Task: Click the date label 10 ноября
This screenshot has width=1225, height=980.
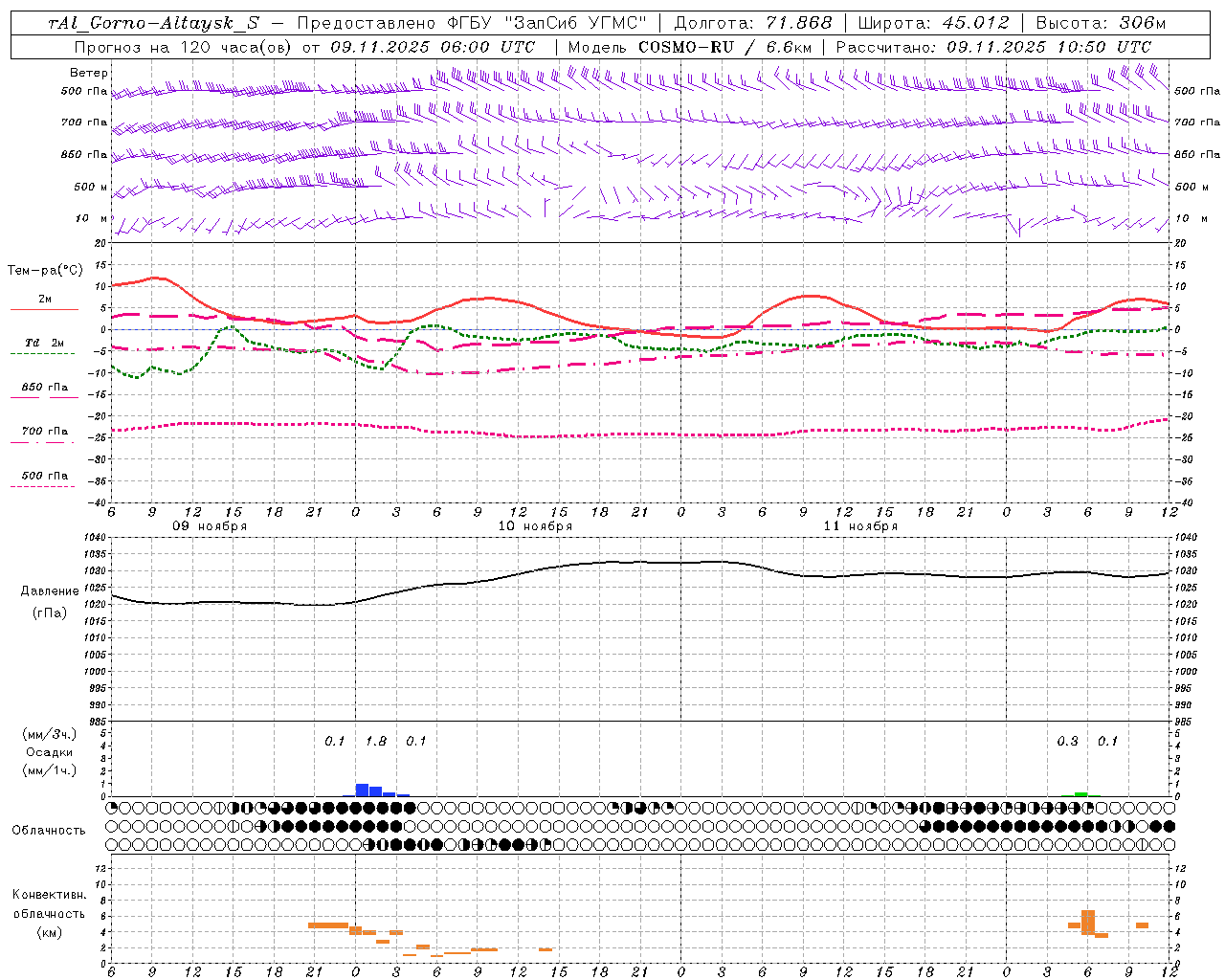Action: [x=535, y=526]
